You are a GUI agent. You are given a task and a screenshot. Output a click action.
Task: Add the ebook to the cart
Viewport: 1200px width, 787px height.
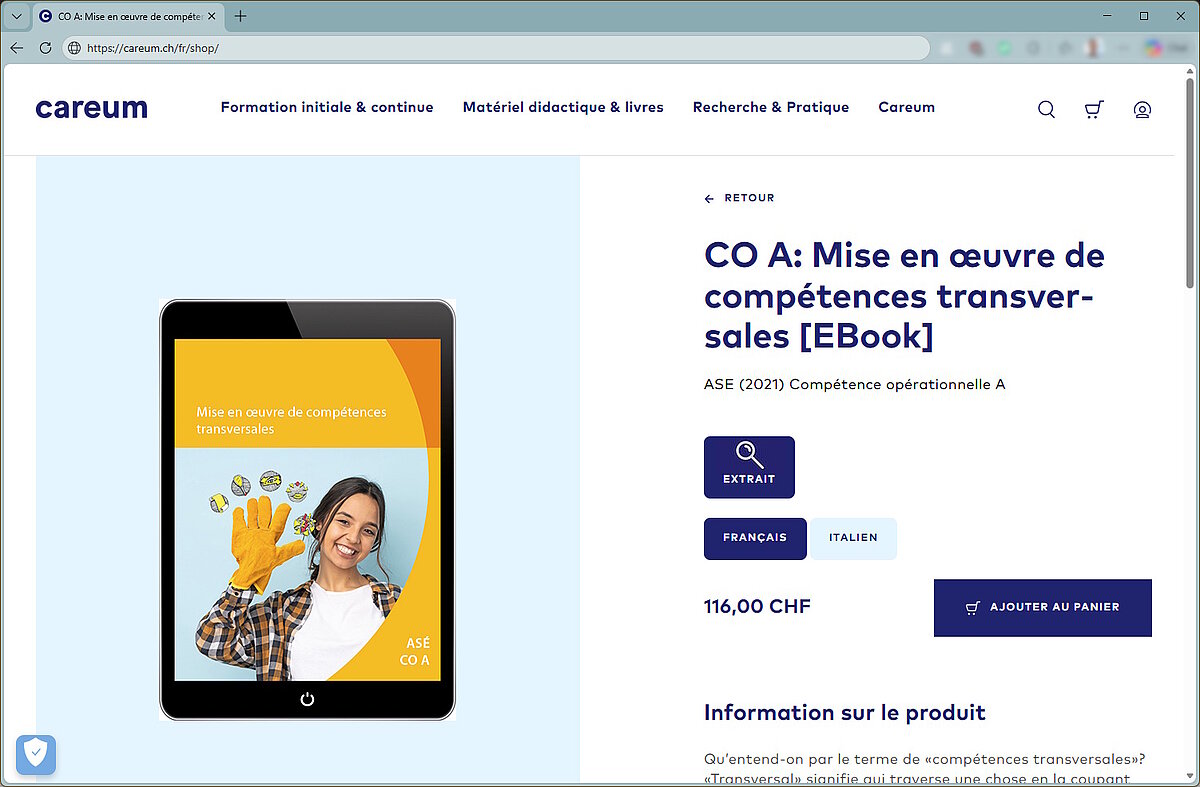pyautogui.click(x=1043, y=607)
